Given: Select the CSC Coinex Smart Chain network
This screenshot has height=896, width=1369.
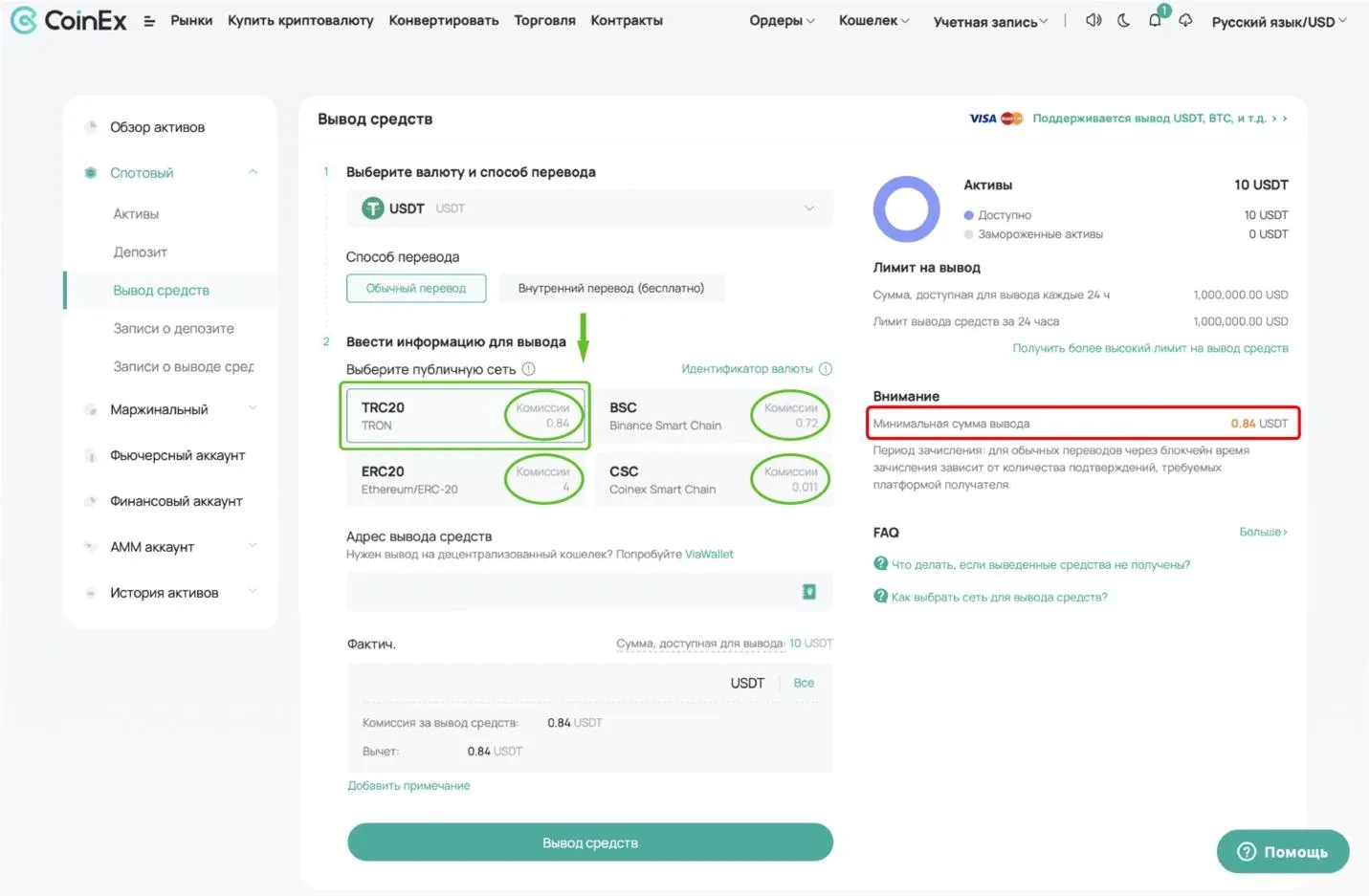Looking at the screenshot, I should point(714,479).
